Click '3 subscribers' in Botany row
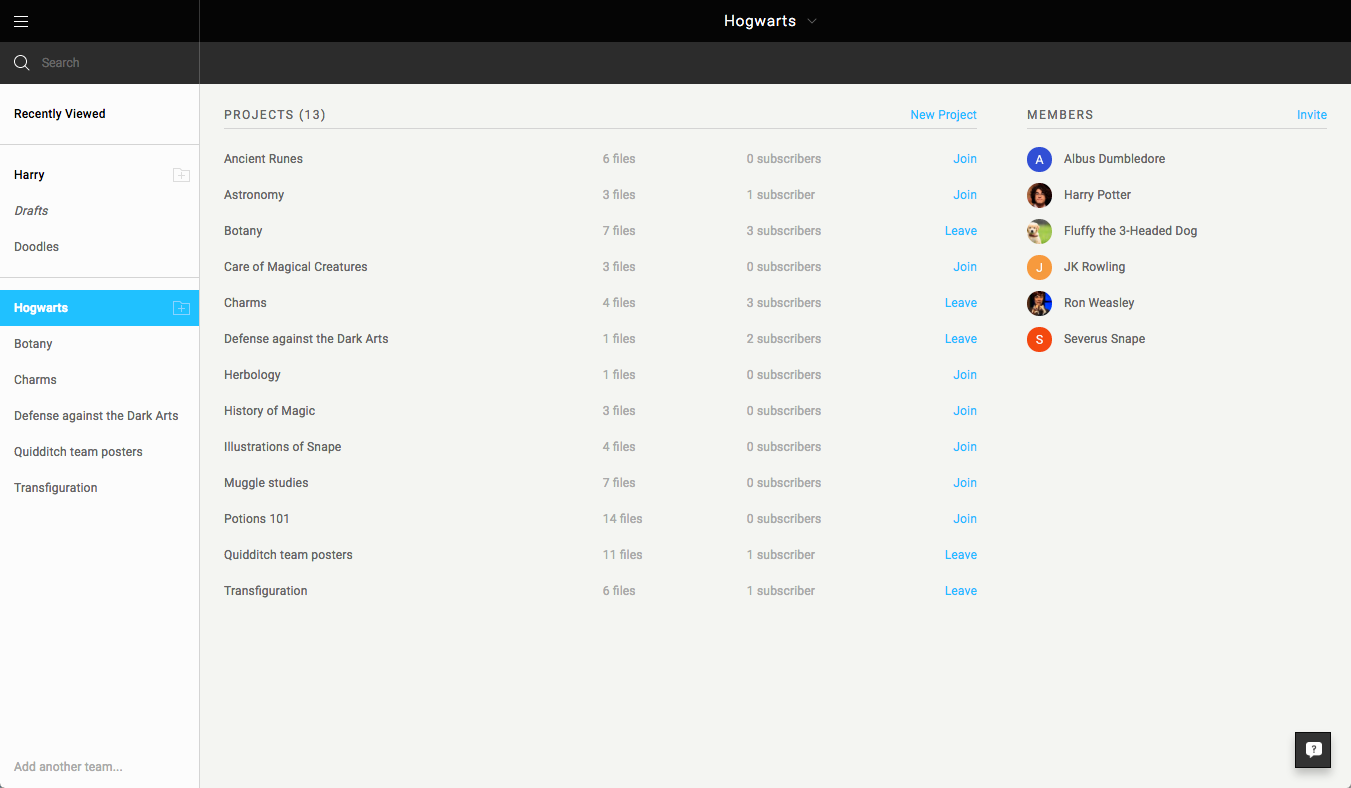 [784, 231]
